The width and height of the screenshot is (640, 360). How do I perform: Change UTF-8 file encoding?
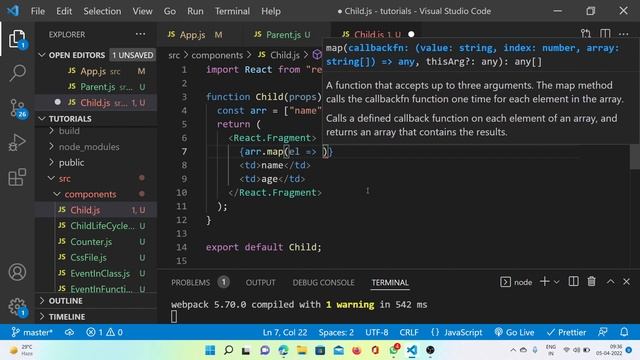click(377, 332)
